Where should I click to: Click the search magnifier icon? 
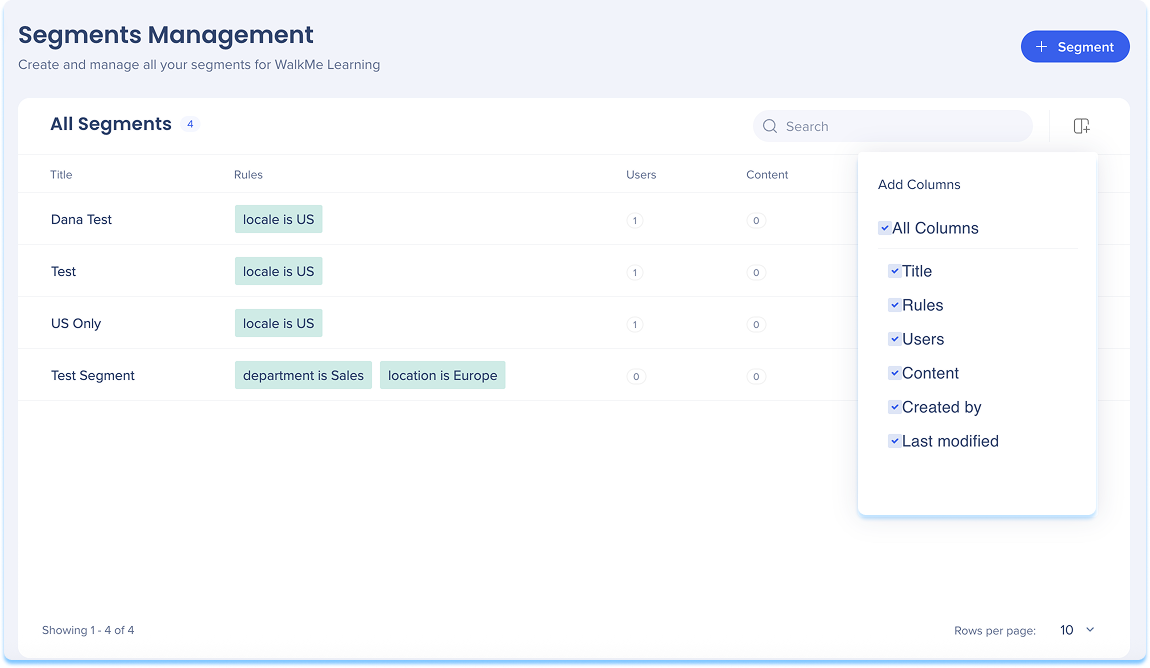(x=770, y=126)
